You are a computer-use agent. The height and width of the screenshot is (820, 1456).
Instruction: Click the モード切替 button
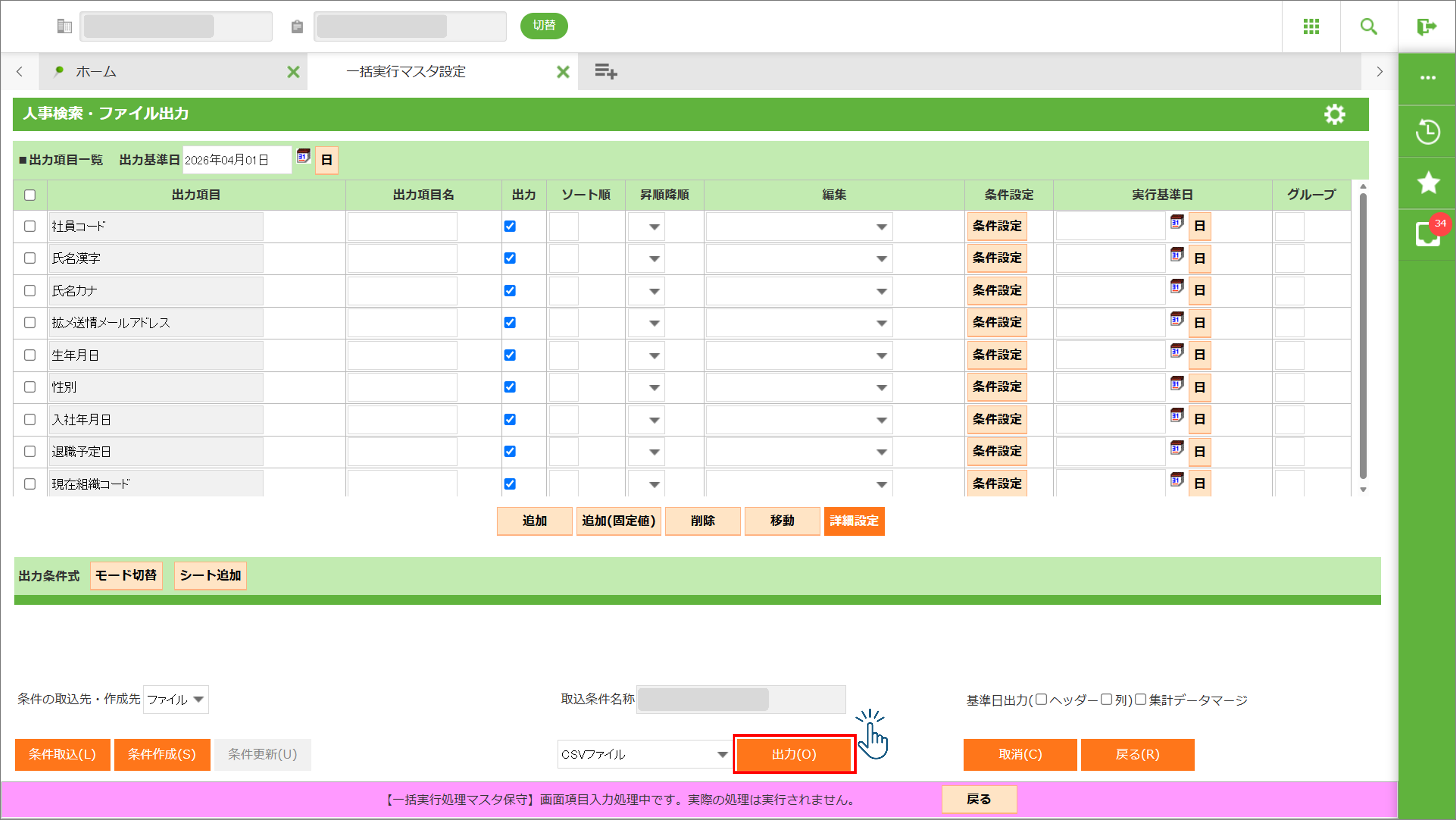tap(126, 576)
